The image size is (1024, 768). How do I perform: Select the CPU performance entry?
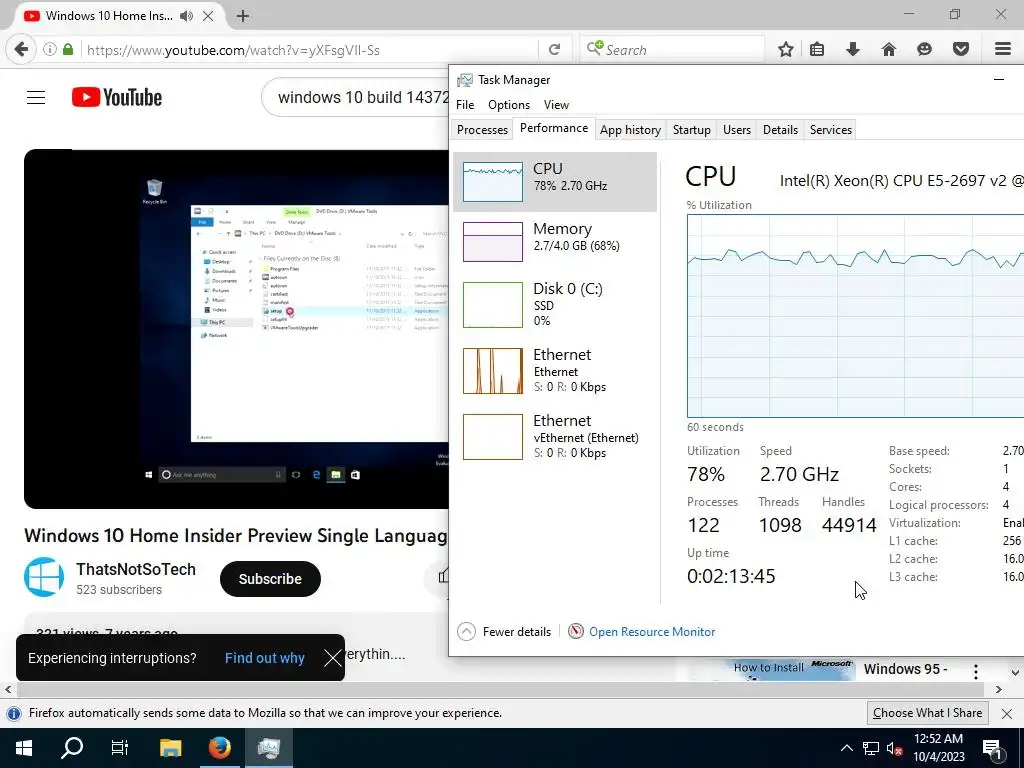coord(554,182)
